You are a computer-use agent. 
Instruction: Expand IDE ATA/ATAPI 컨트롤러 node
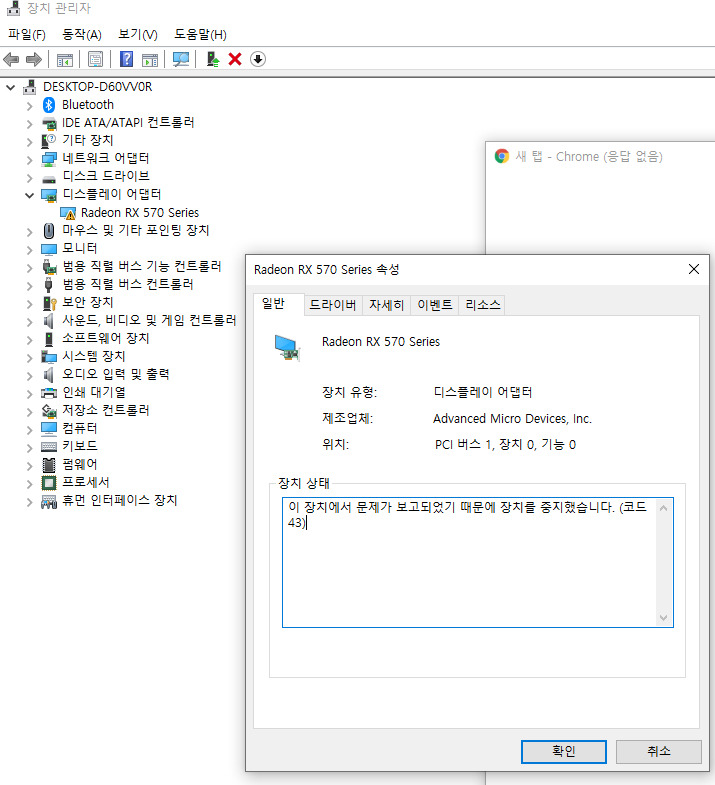pos(30,124)
